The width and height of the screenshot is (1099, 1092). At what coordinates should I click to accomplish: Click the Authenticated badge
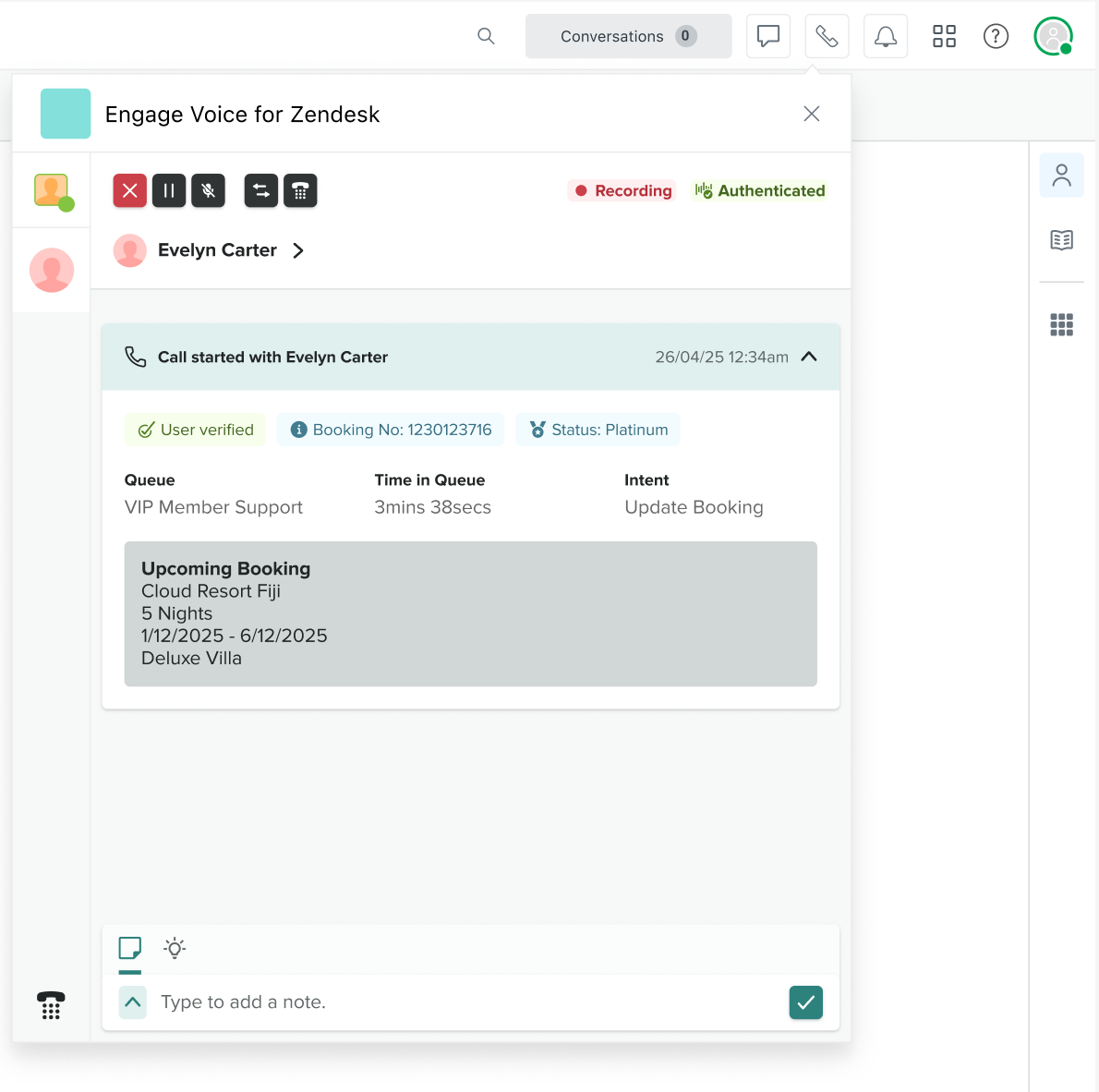point(759,190)
